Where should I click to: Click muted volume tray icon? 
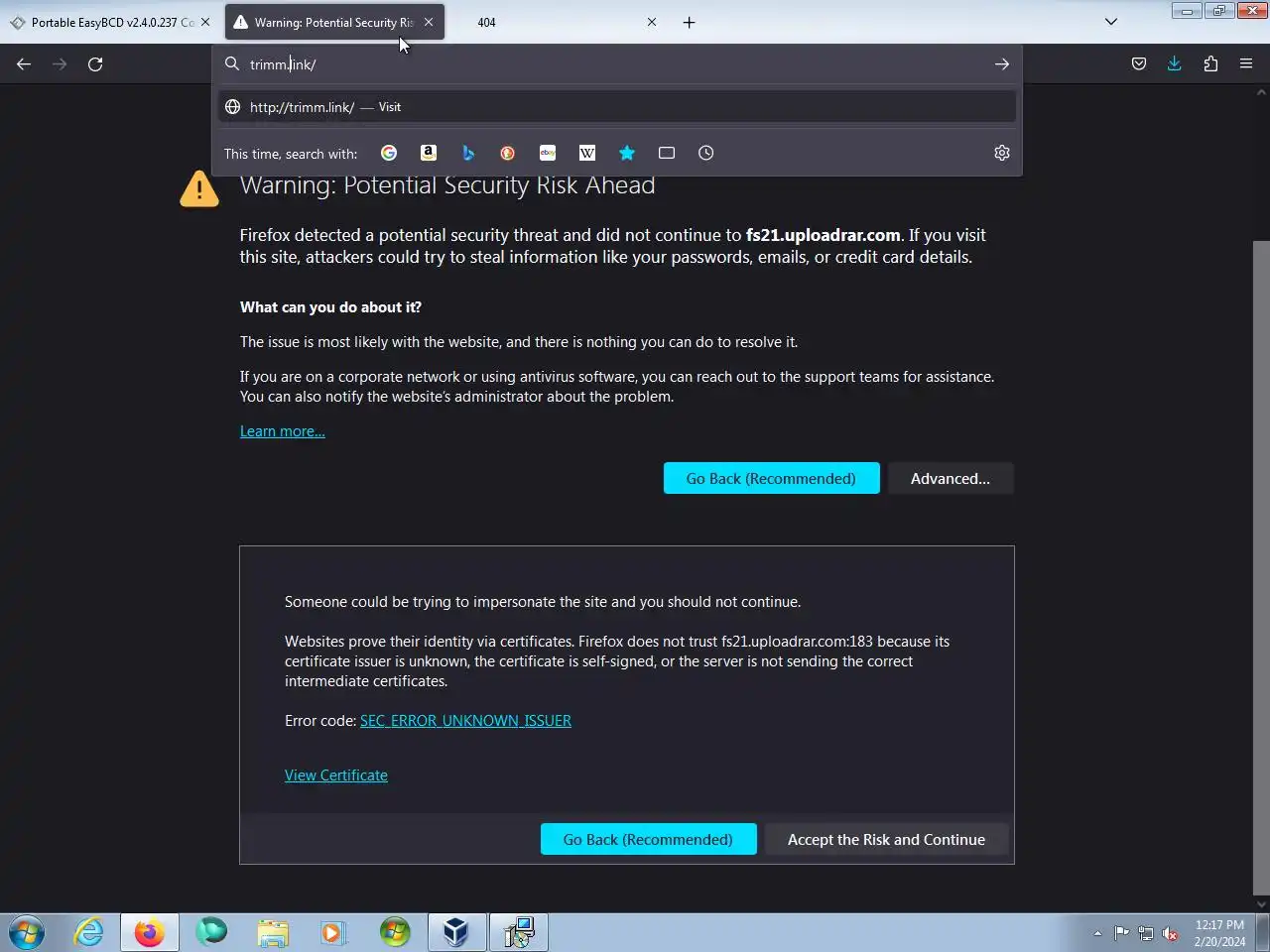1171,933
